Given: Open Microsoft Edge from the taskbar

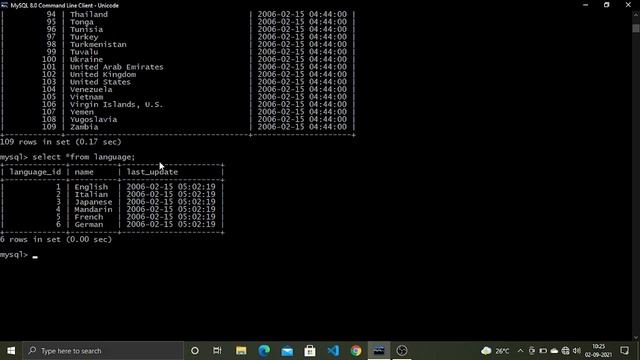Looking at the screenshot, I should pyautogui.click(x=264, y=351).
